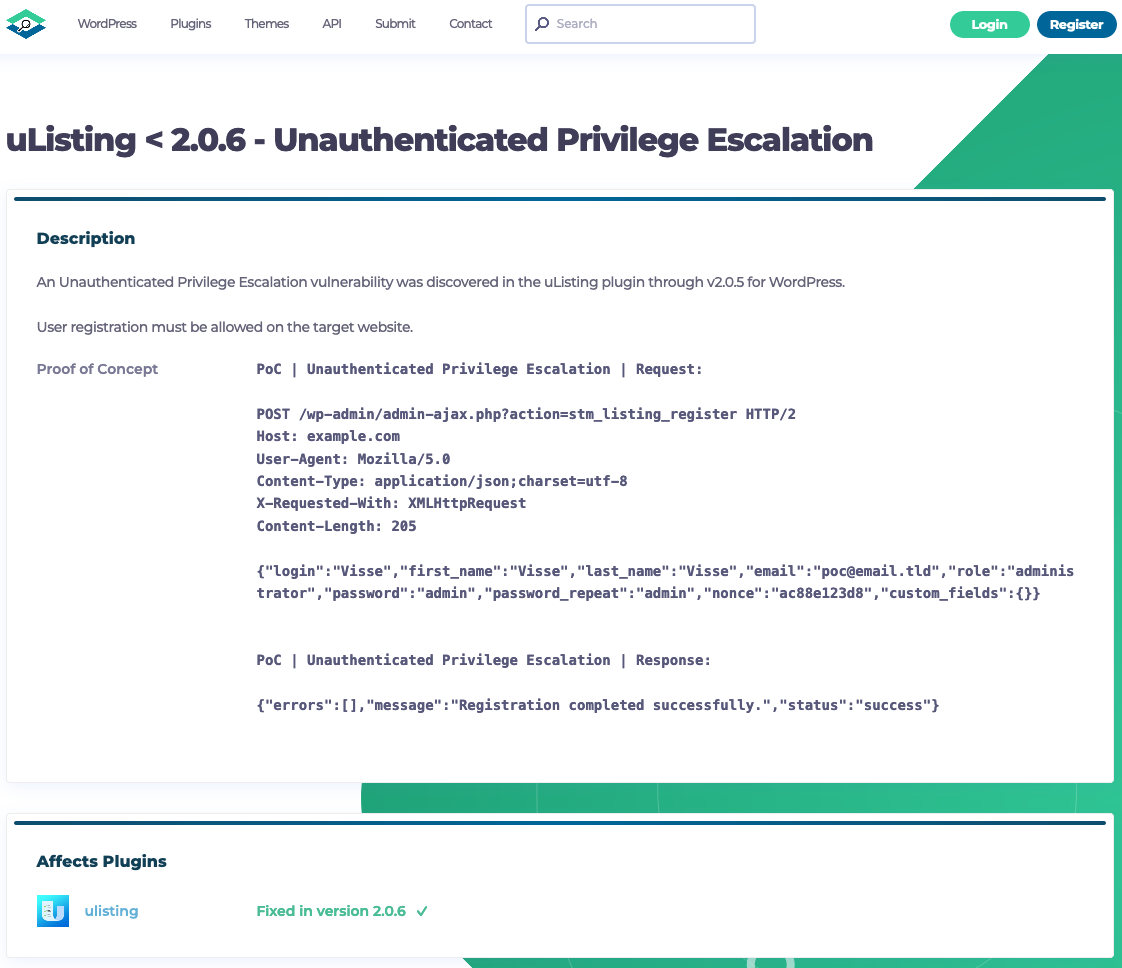Click the WPScan logo icon

[x=26, y=24]
